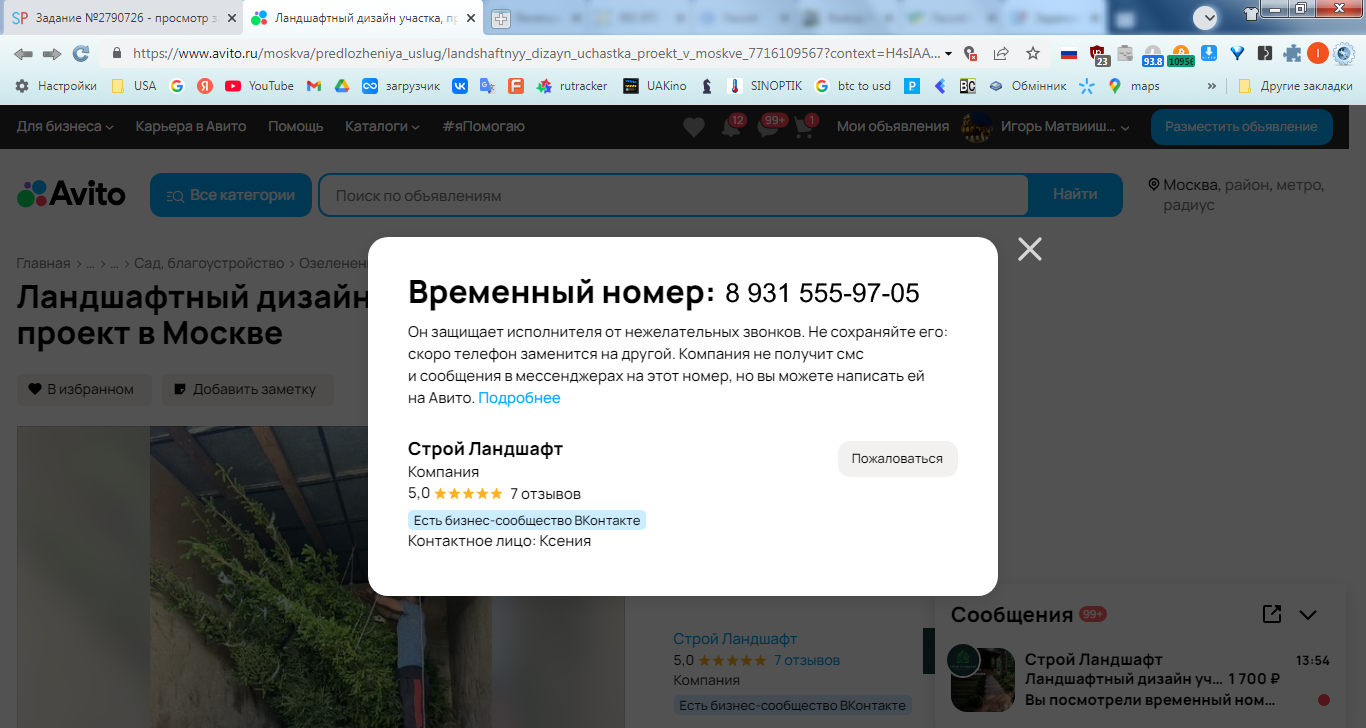Click the temporary number 8 931 555-97-05
This screenshot has width=1366, height=728.
click(x=822, y=293)
